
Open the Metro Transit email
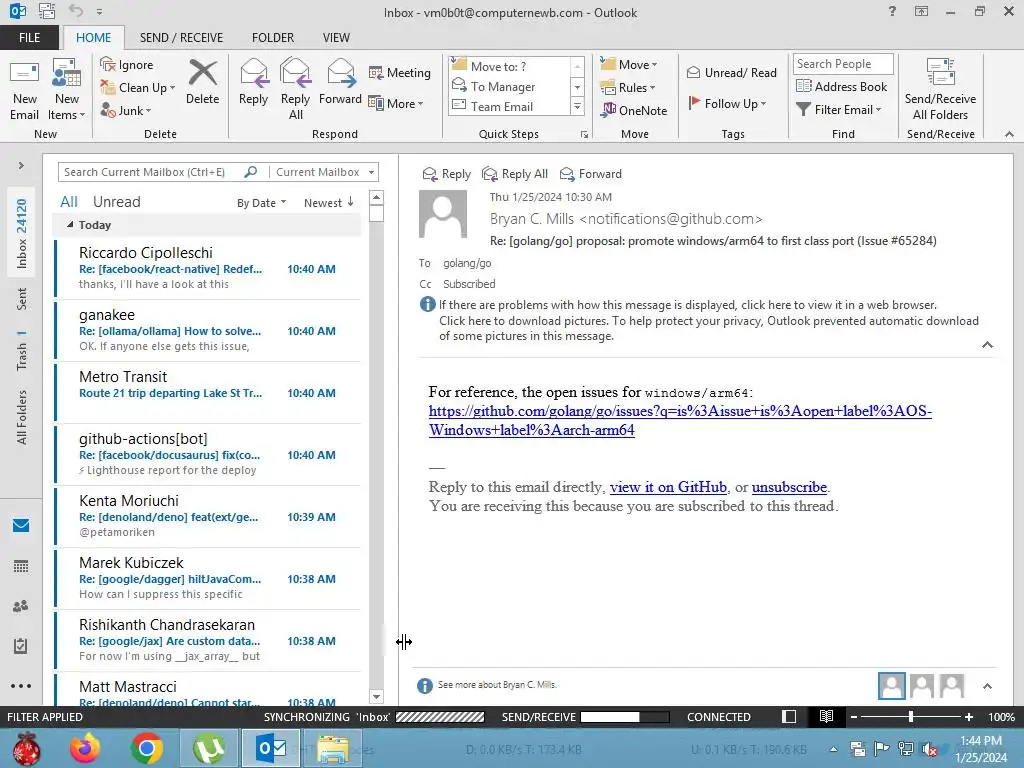click(x=208, y=392)
